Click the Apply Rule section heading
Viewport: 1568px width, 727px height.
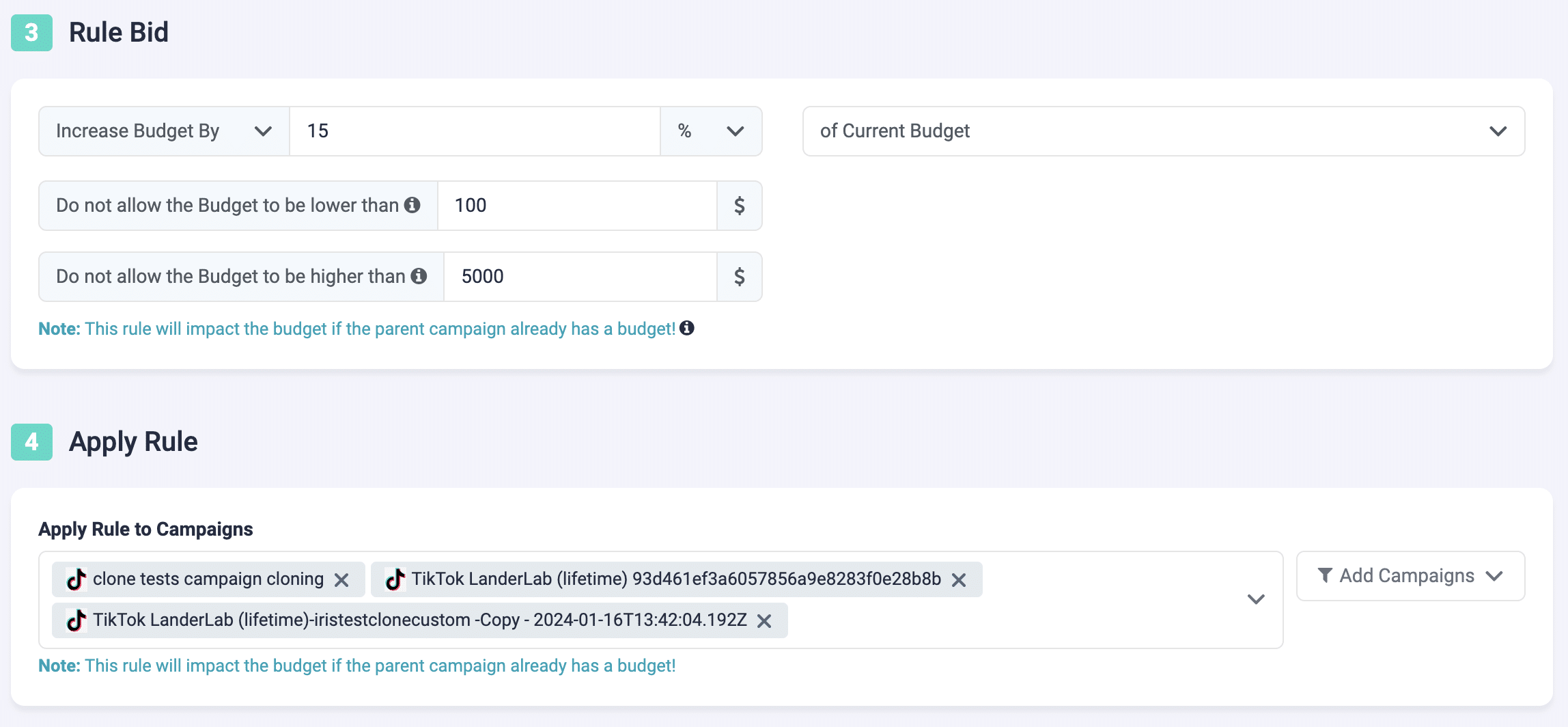pyautogui.click(x=133, y=441)
